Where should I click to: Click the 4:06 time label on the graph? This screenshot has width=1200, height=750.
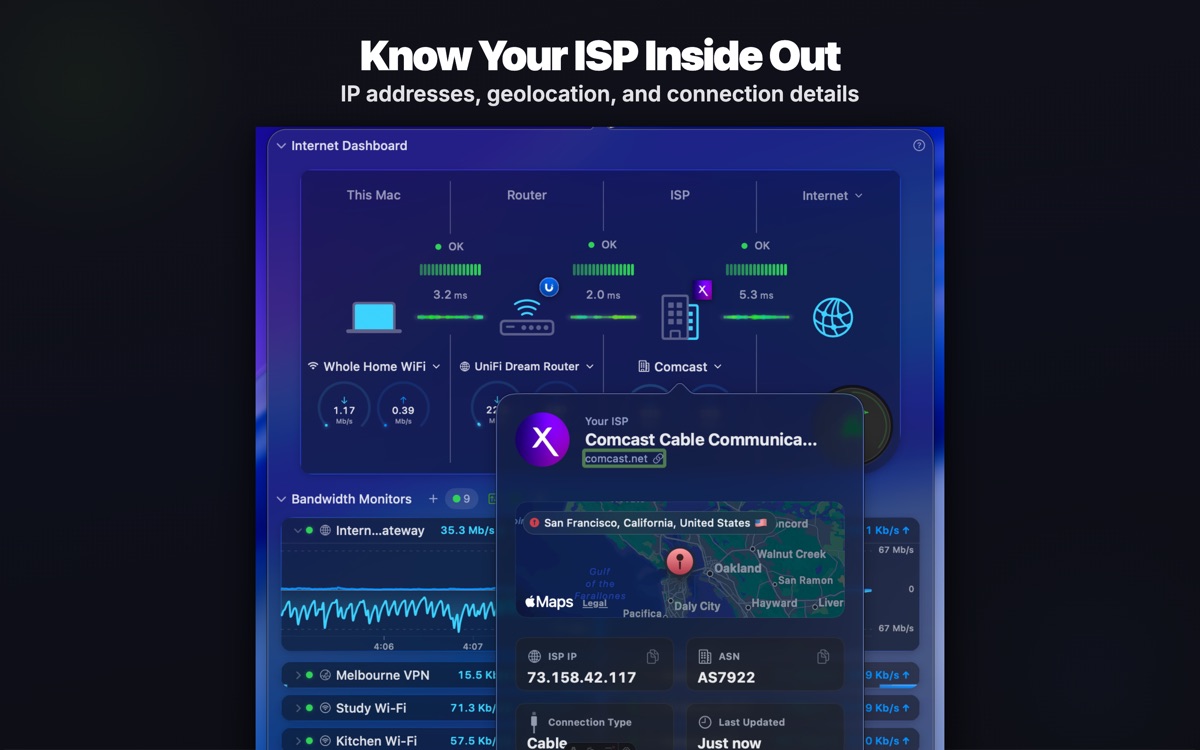coord(384,646)
